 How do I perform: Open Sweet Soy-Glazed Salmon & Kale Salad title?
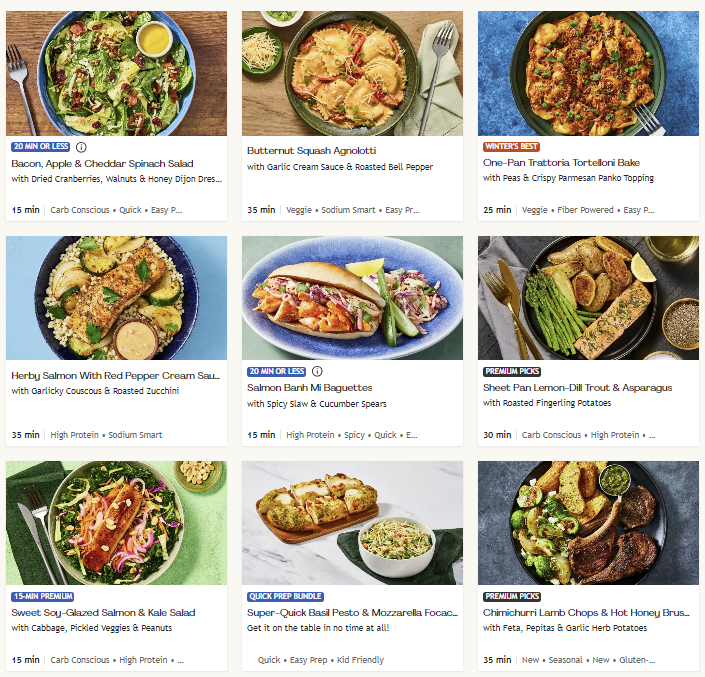click(x=103, y=613)
